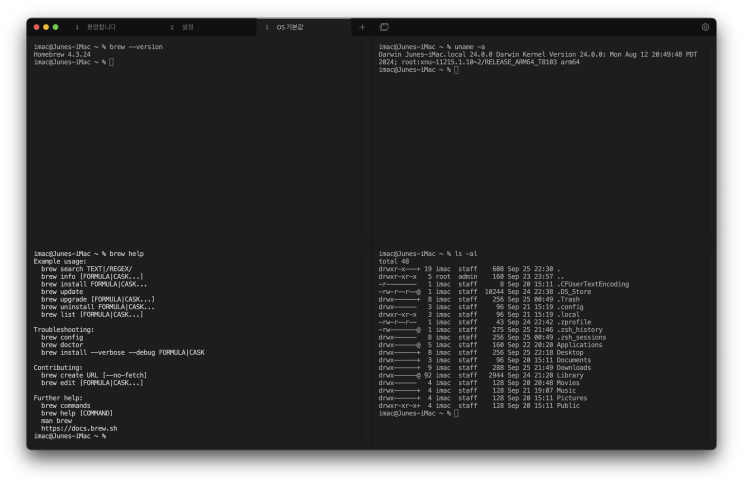
Task: Switch to tab 2 설정
Action: pos(209,27)
